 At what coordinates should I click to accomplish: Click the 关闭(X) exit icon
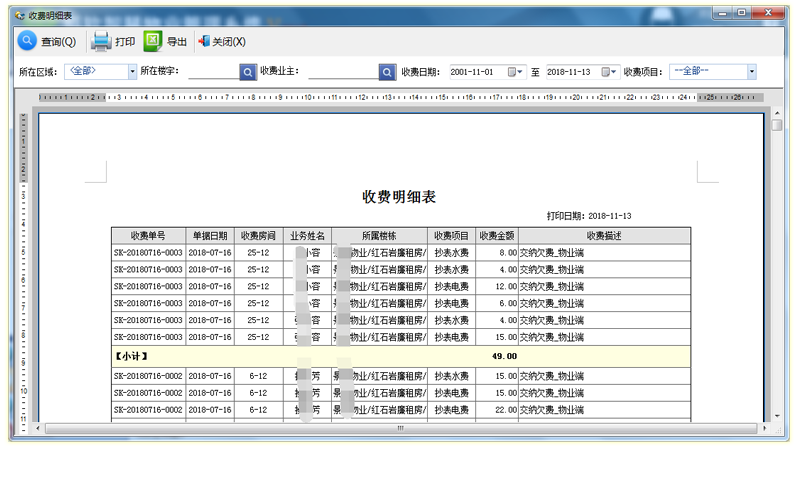tap(203, 41)
